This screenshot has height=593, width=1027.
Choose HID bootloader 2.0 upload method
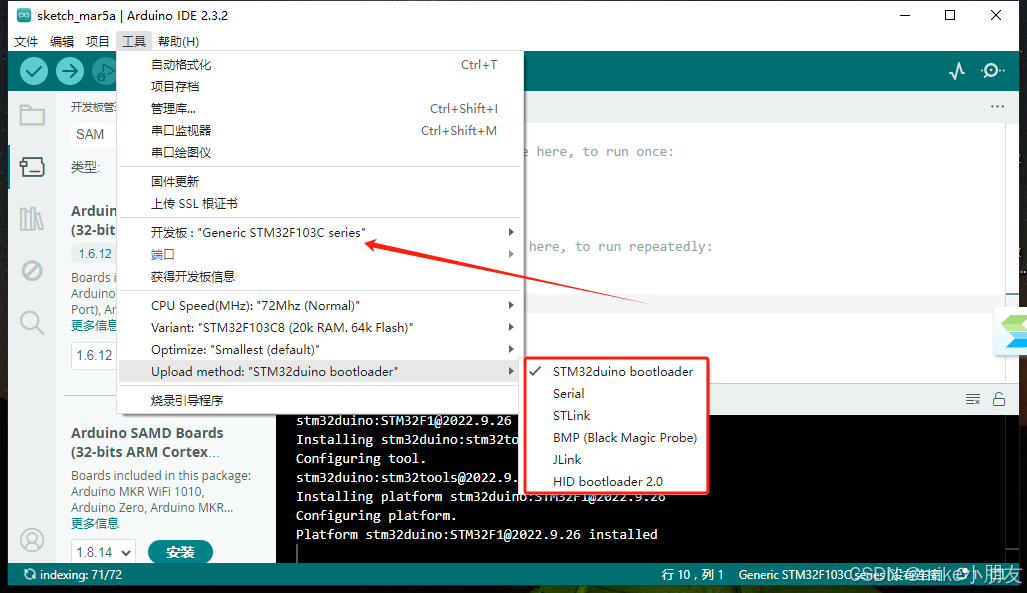tap(616, 482)
